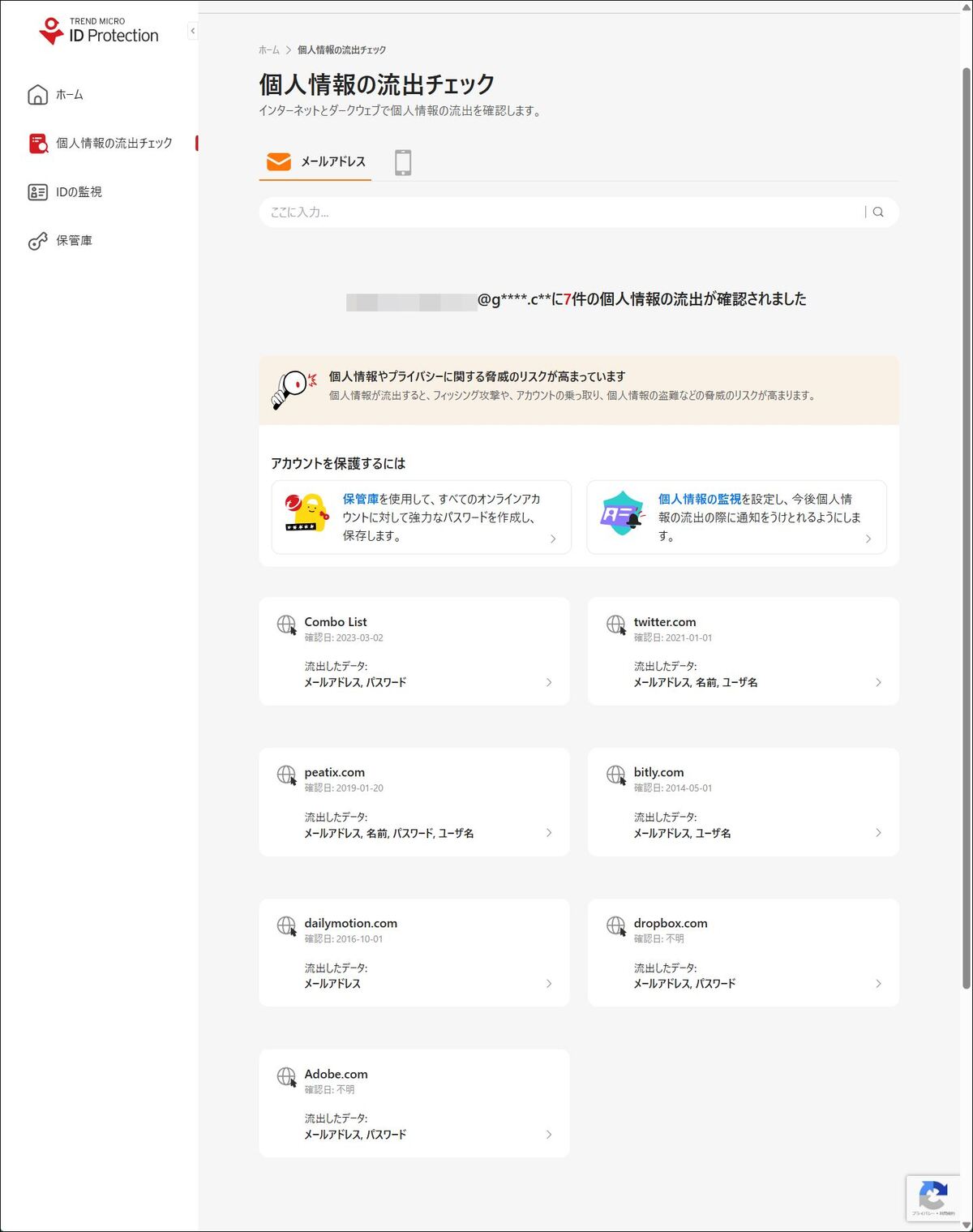Click the 確認日: 2016-10-01 text
The image size is (973, 1232).
coord(344,939)
